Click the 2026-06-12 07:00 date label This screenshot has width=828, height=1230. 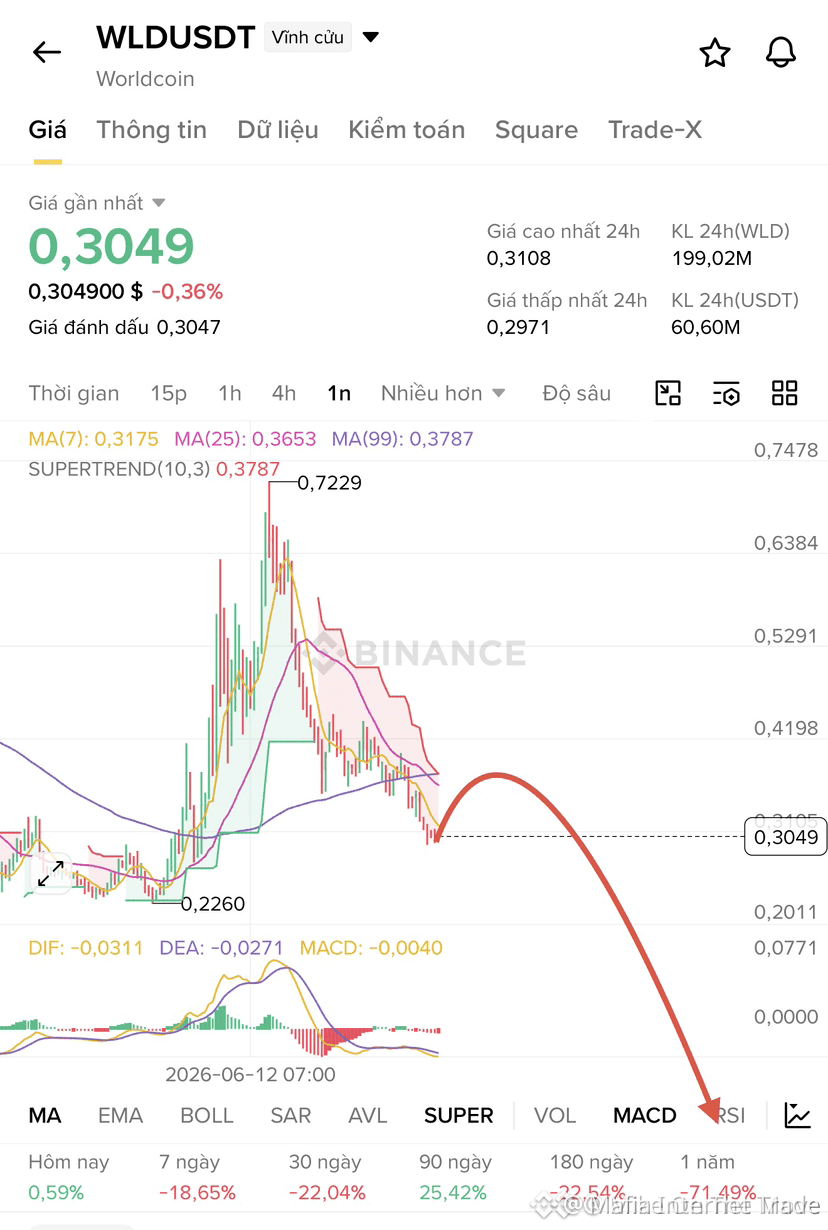[x=250, y=1075]
